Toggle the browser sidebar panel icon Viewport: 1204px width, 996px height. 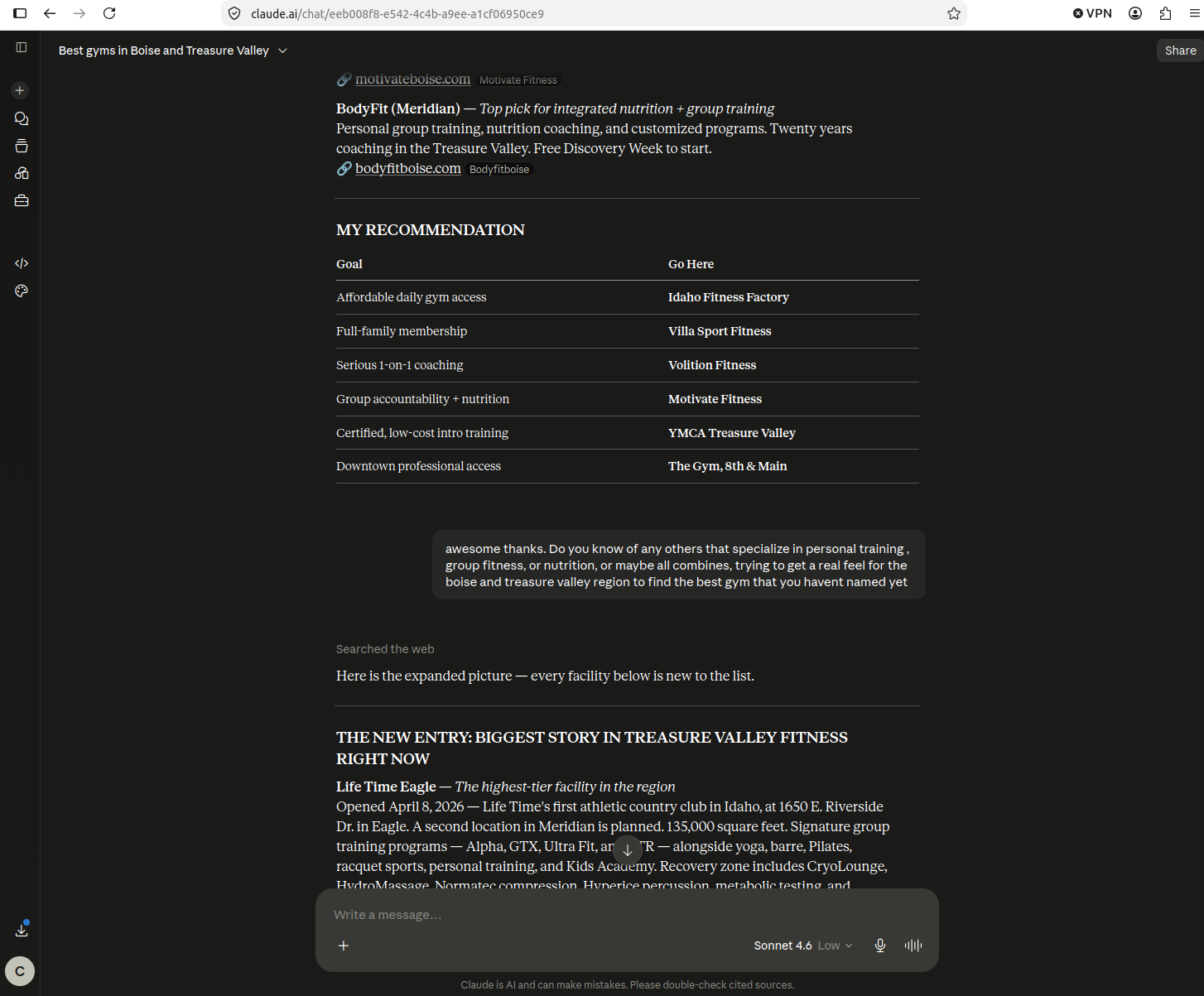coord(20,13)
